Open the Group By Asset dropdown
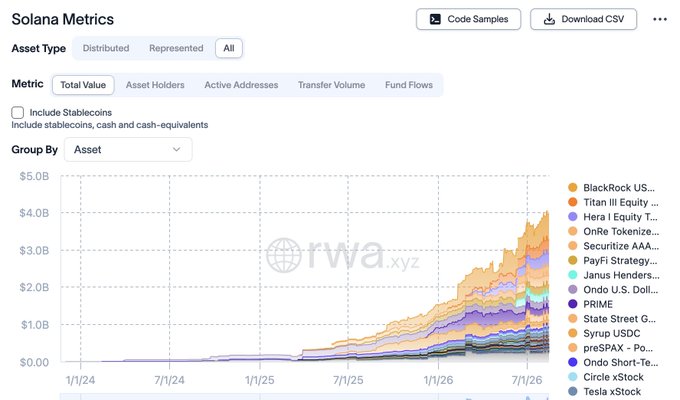The image size is (680, 400). click(x=128, y=150)
